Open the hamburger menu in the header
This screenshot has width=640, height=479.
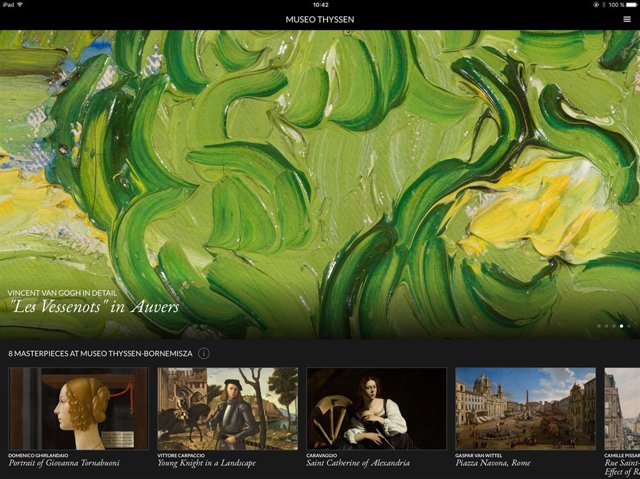tap(626, 19)
